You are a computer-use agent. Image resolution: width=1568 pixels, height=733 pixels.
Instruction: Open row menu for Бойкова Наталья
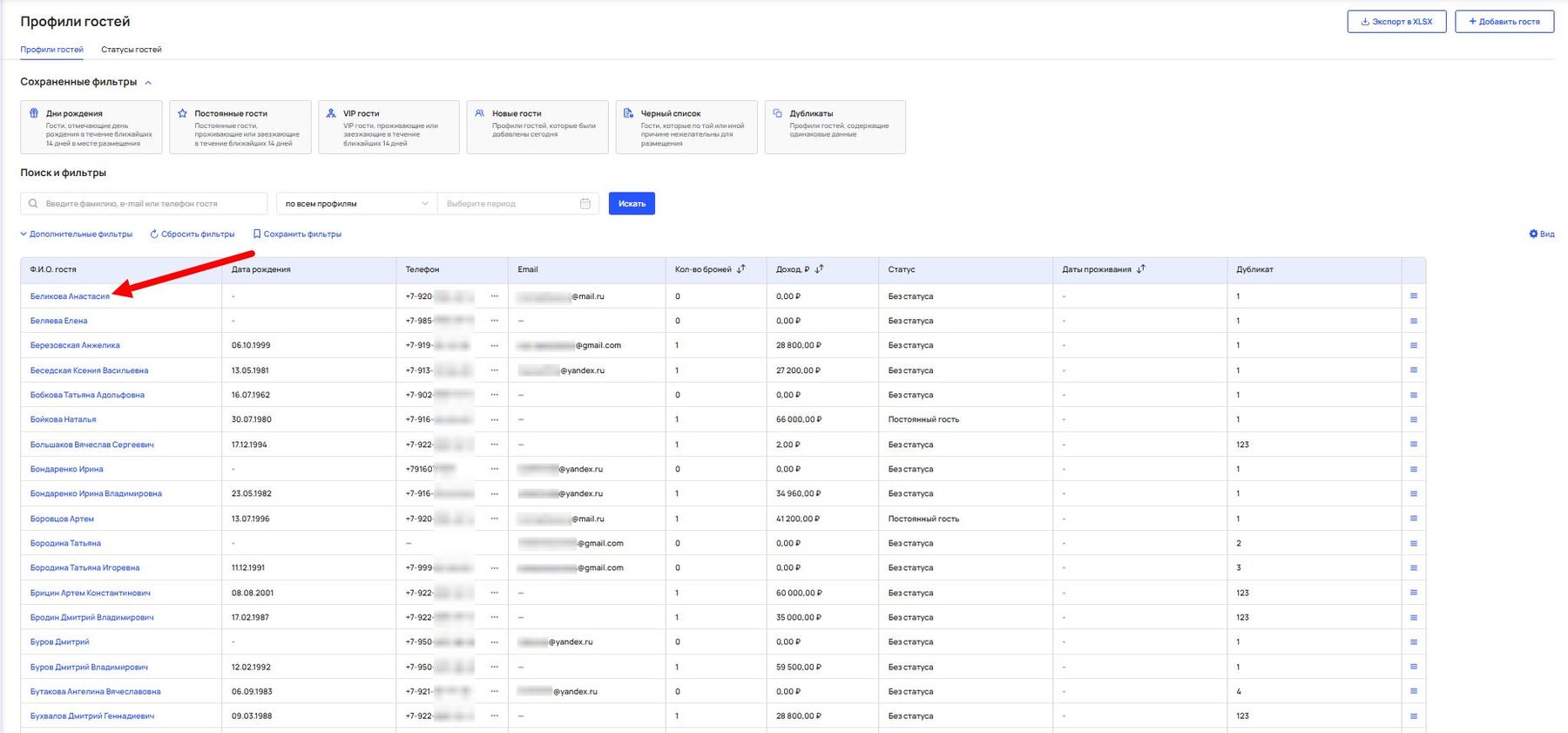(1413, 420)
